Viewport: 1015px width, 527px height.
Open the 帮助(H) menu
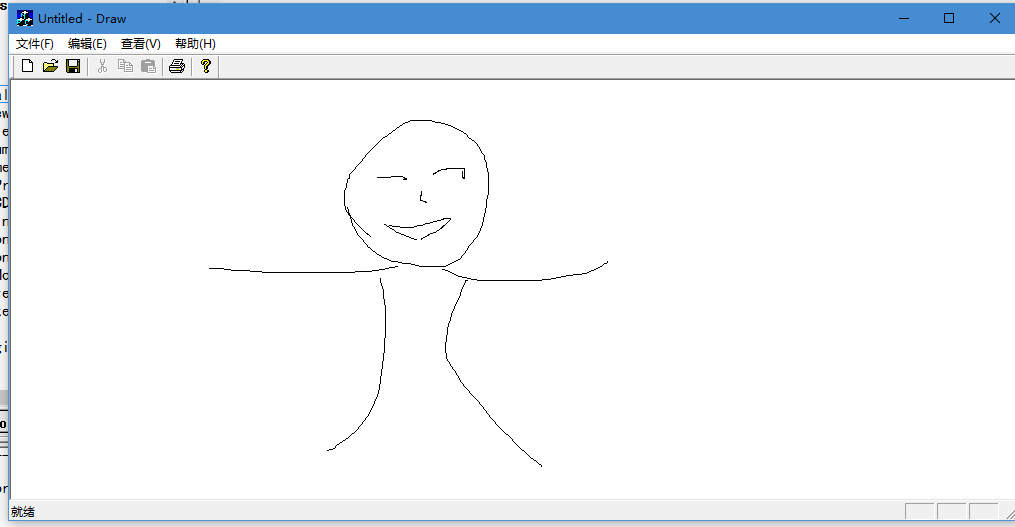[x=195, y=44]
